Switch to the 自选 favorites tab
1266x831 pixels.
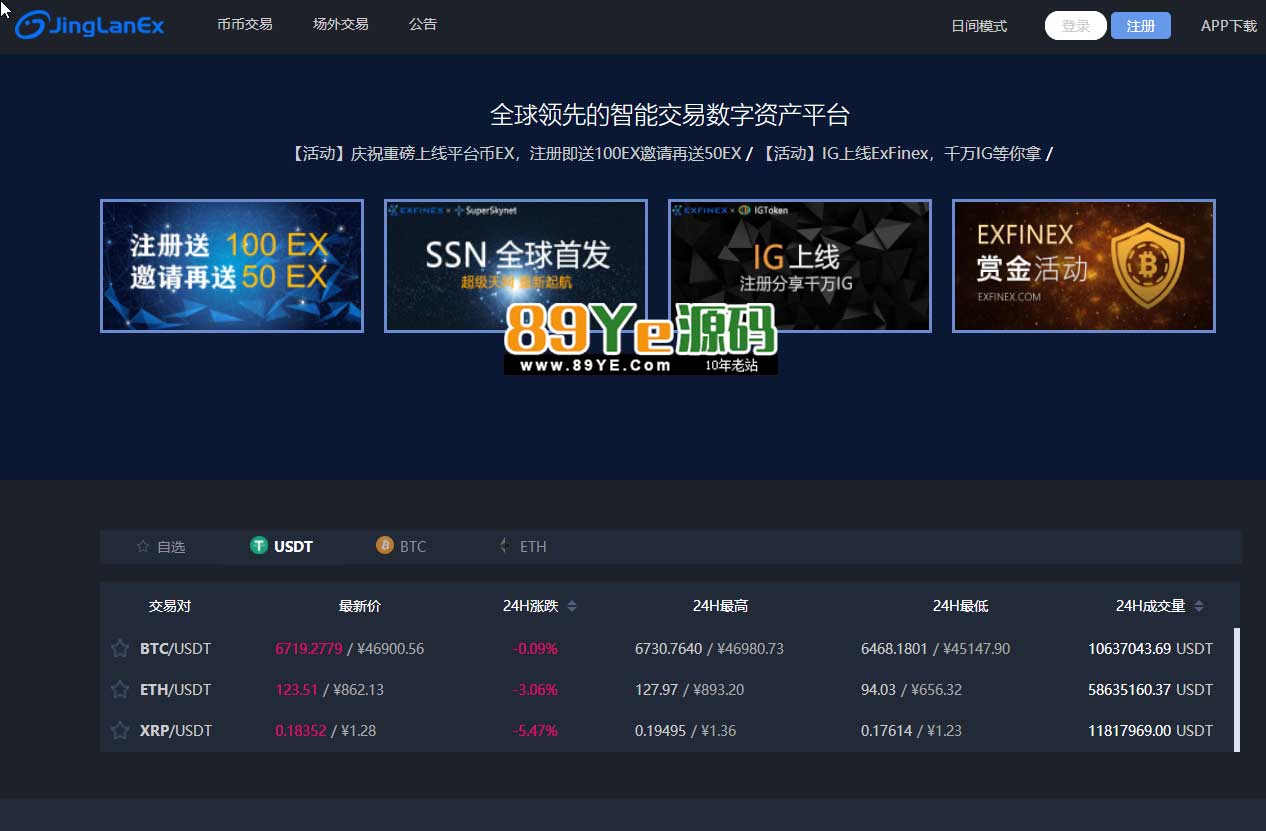click(x=161, y=547)
